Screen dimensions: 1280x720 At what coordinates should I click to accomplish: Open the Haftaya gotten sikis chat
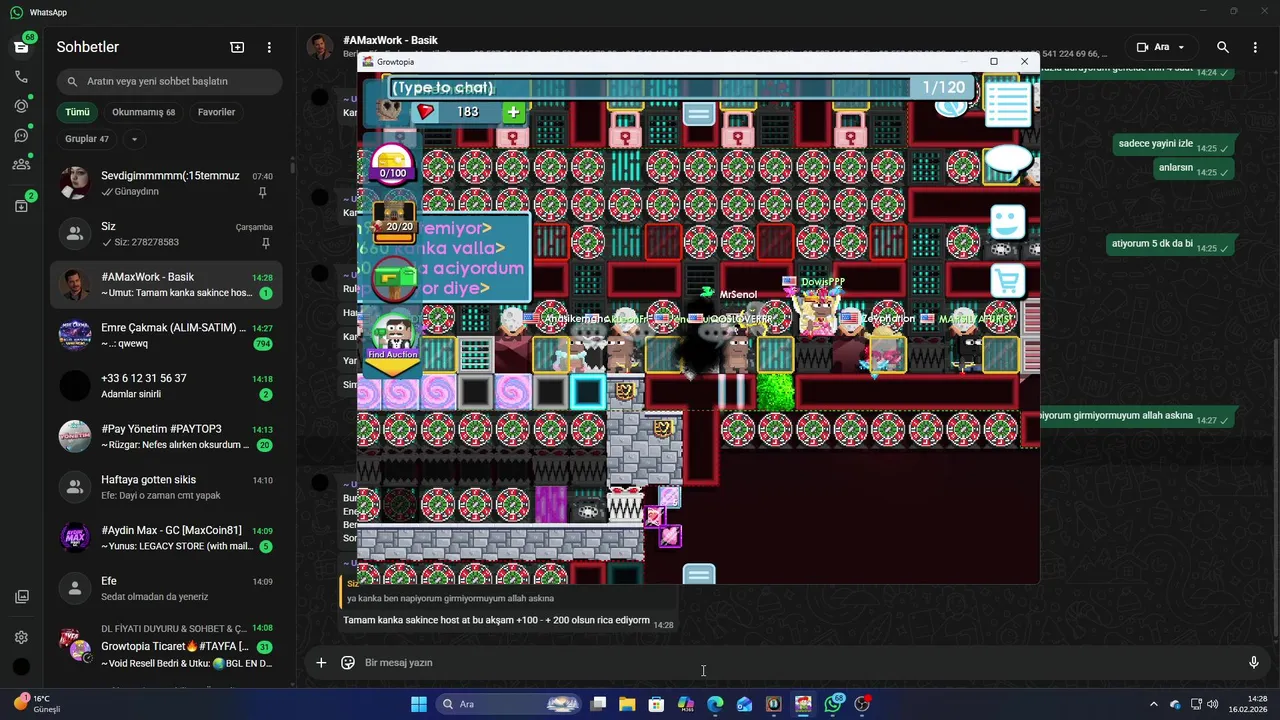coord(166,487)
